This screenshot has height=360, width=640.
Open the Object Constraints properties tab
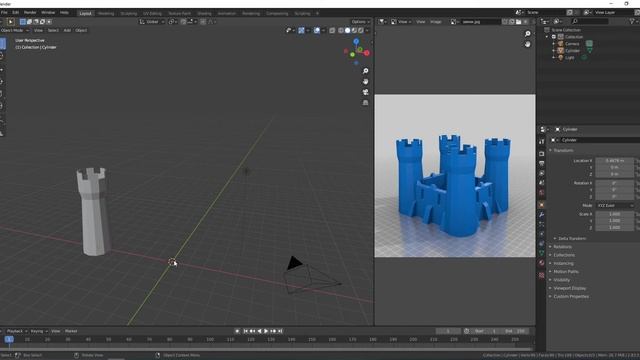pos(542,244)
